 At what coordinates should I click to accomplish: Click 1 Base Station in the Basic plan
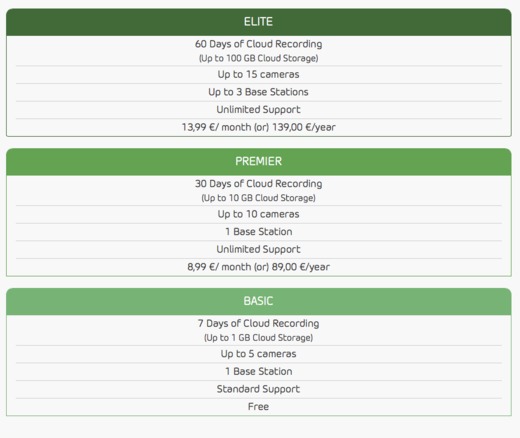coord(259,371)
